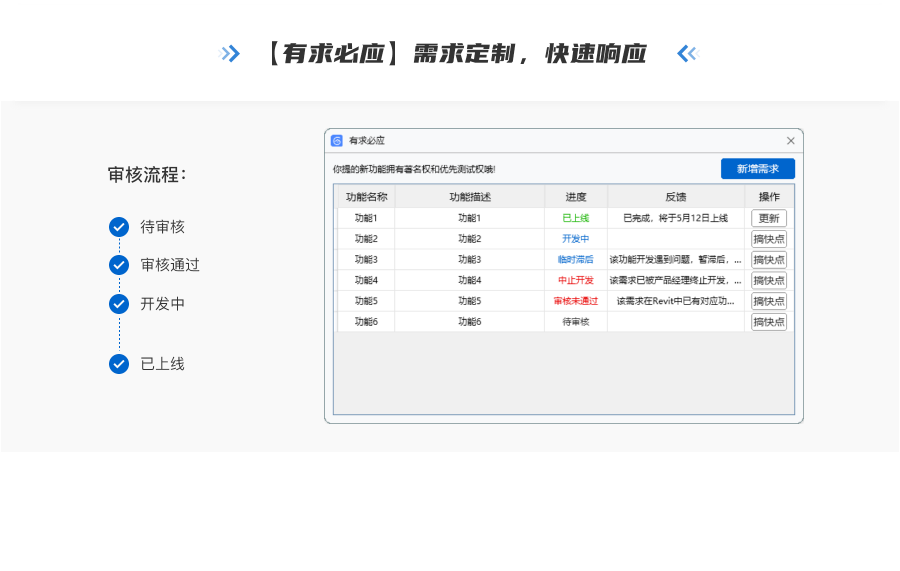Screen dimensions: 900x571
Task: Click the left double-chevron icon beside the banner title
Action: tap(230, 54)
